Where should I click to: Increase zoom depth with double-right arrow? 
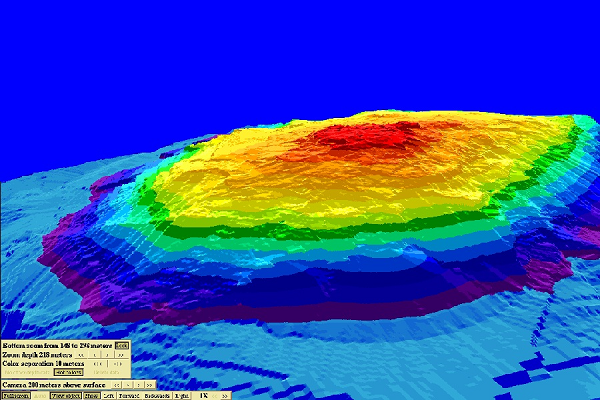(120, 355)
